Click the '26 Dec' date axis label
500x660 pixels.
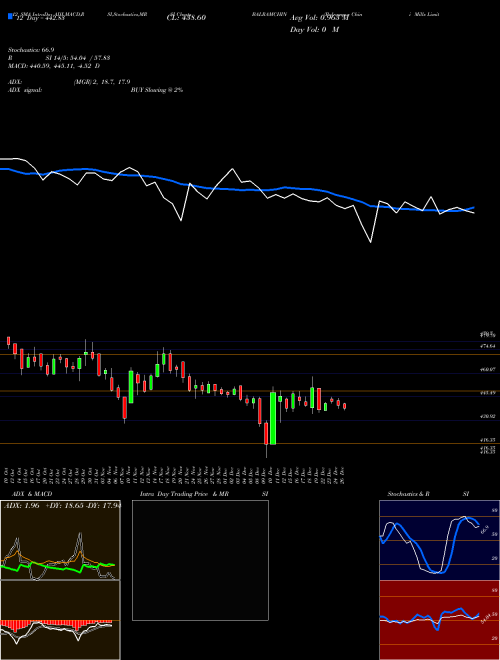(x=345, y=476)
